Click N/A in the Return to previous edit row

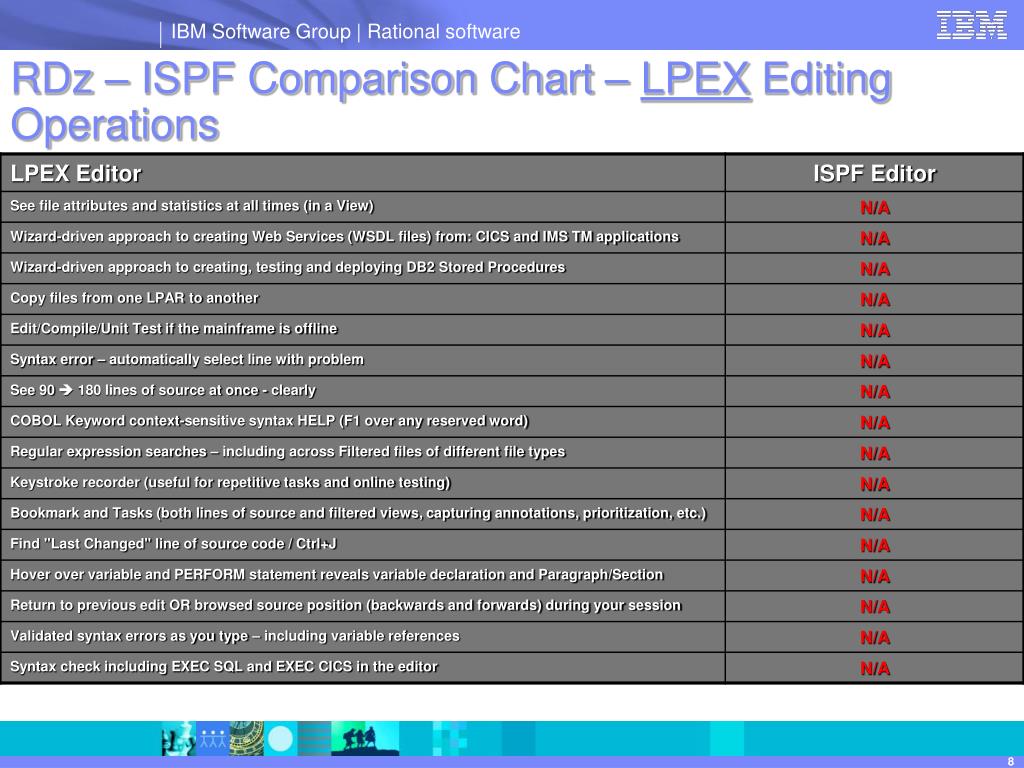click(x=874, y=607)
